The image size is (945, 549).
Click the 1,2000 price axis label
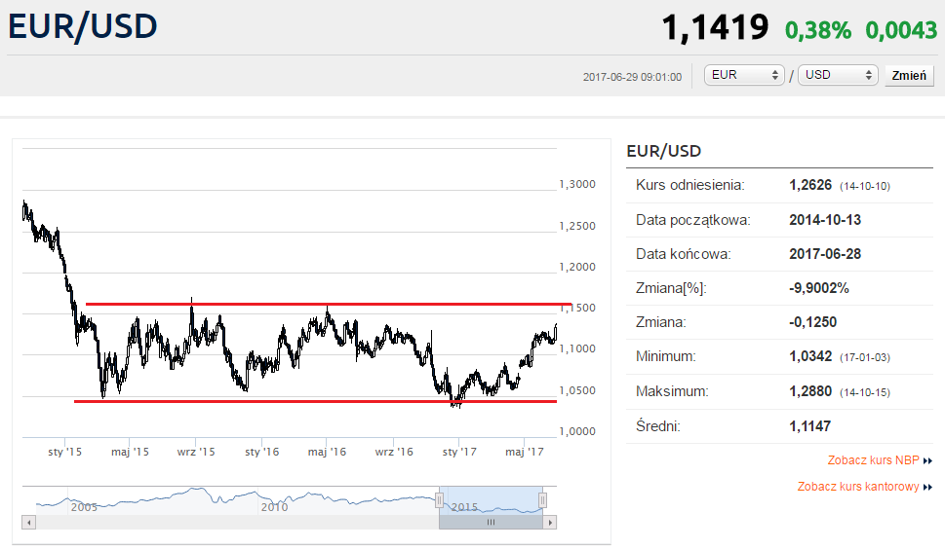[577, 267]
